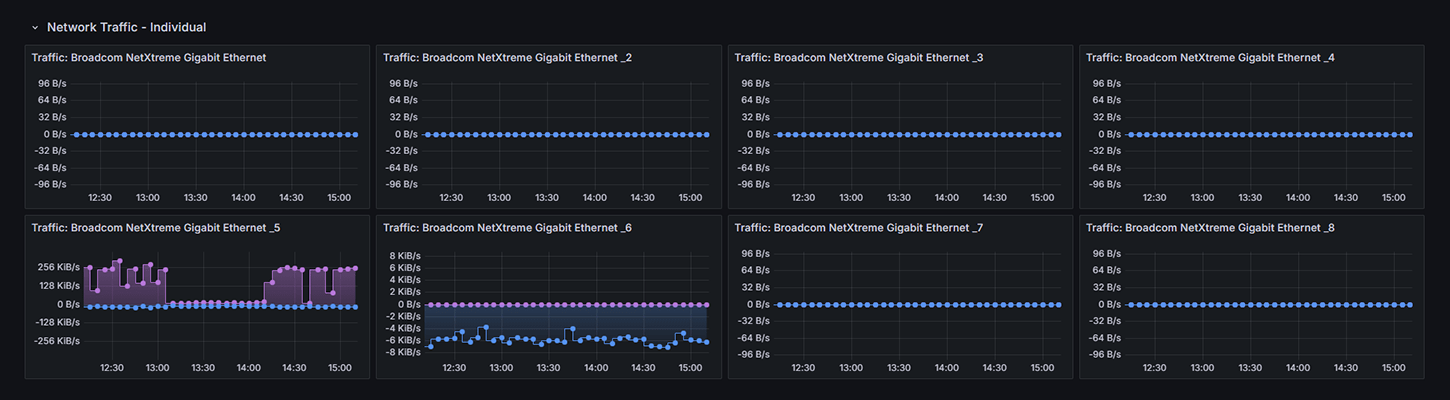Click the 12:30 time label in Ethernet _7 graph
Image resolution: width=1450 pixels, height=400 pixels.
click(x=803, y=368)
